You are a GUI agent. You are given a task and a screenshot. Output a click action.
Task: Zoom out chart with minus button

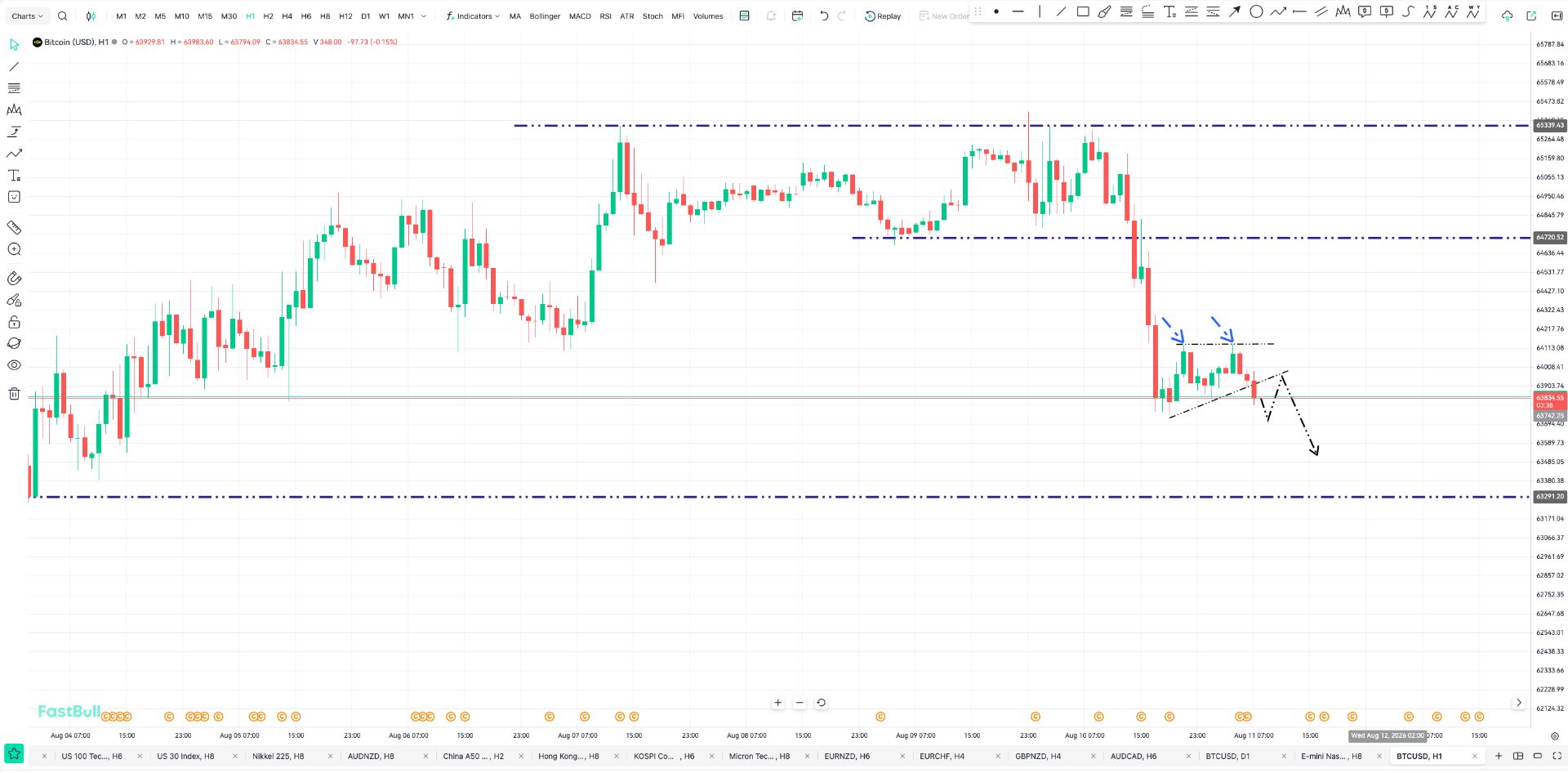[800, 703]
